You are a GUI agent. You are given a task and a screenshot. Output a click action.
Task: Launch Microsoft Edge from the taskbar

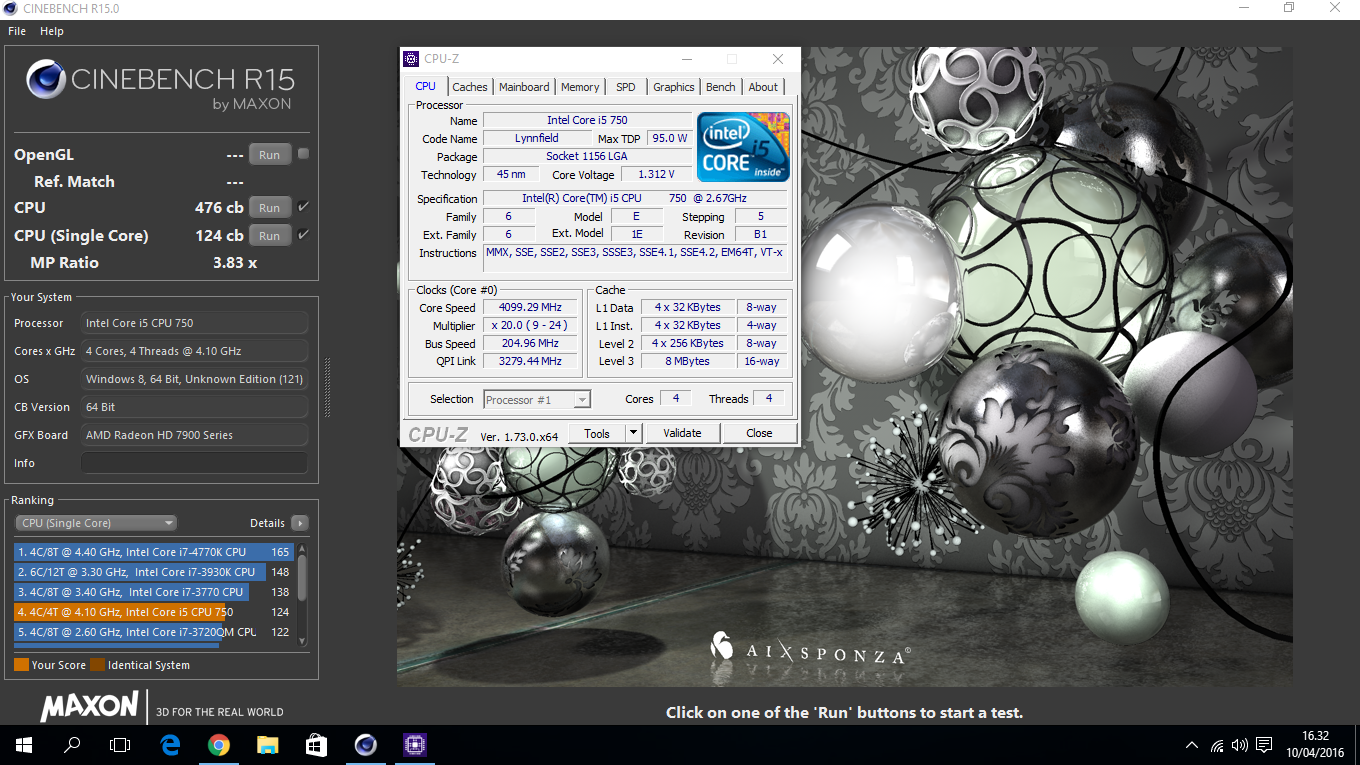pos(170,745)
